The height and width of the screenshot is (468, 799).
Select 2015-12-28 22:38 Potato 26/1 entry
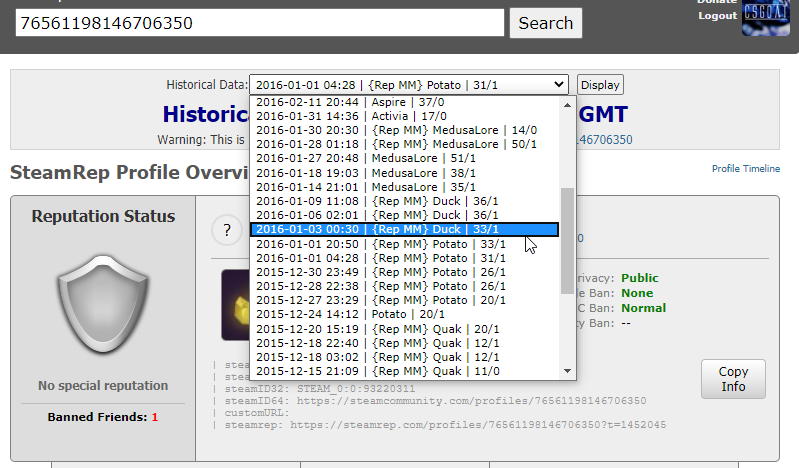pos(405,286)
